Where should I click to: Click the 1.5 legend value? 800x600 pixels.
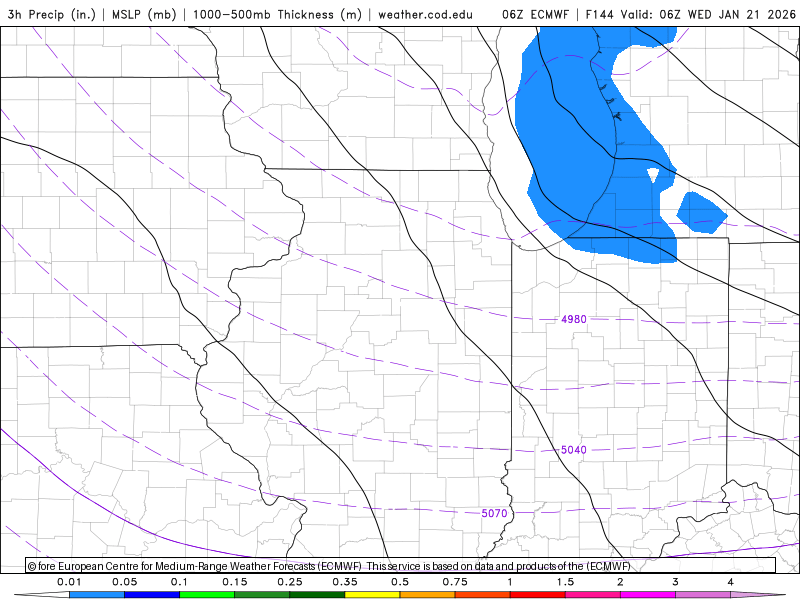565,582
